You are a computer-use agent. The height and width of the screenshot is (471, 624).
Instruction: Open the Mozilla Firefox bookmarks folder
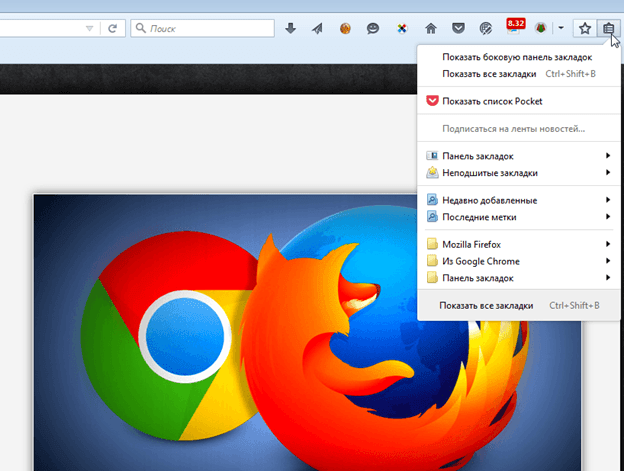[518, 244]
